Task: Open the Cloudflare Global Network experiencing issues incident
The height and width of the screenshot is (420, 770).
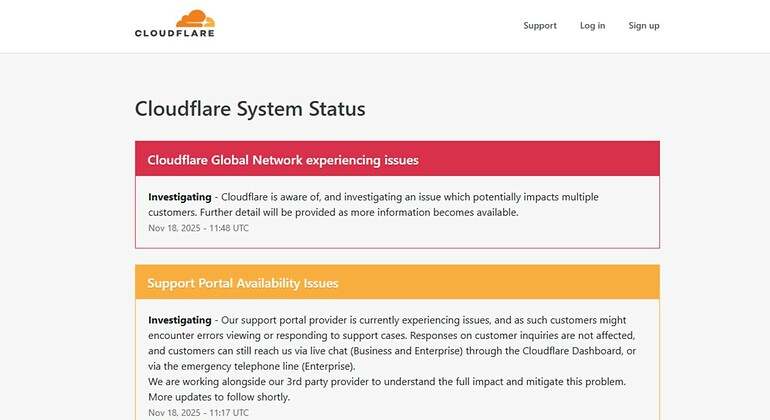Action: (282, 160)
